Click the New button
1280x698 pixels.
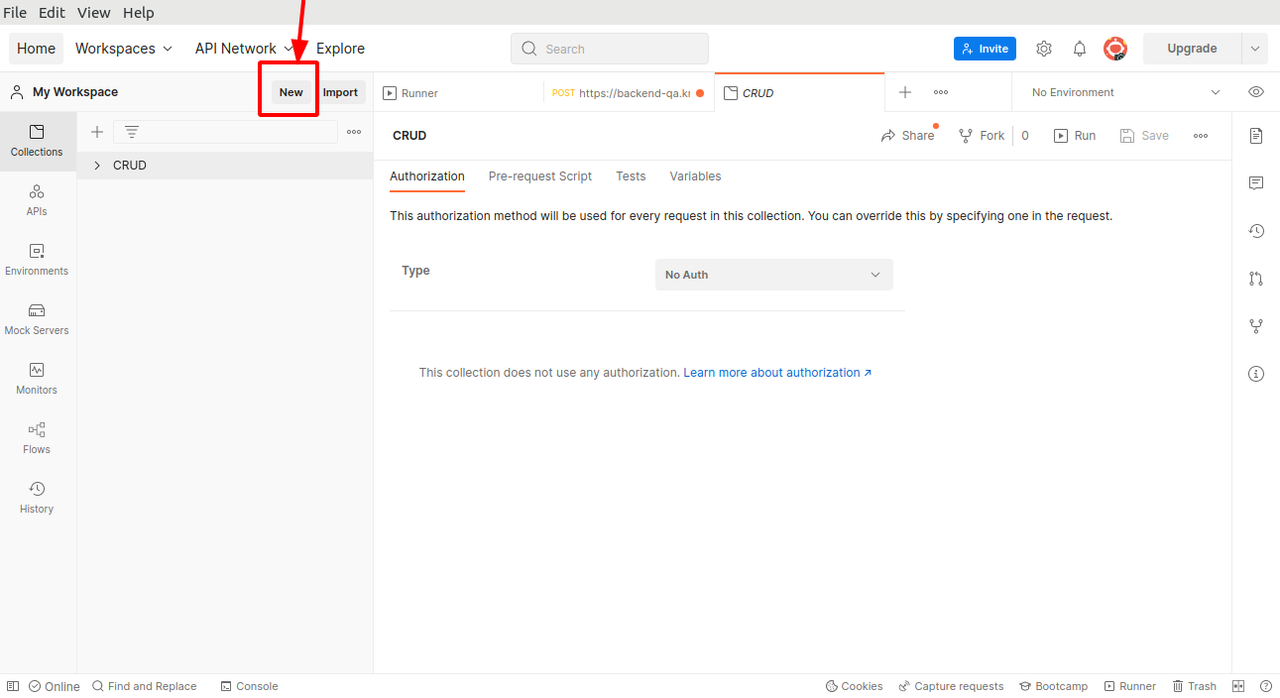[x=291, y=92]
